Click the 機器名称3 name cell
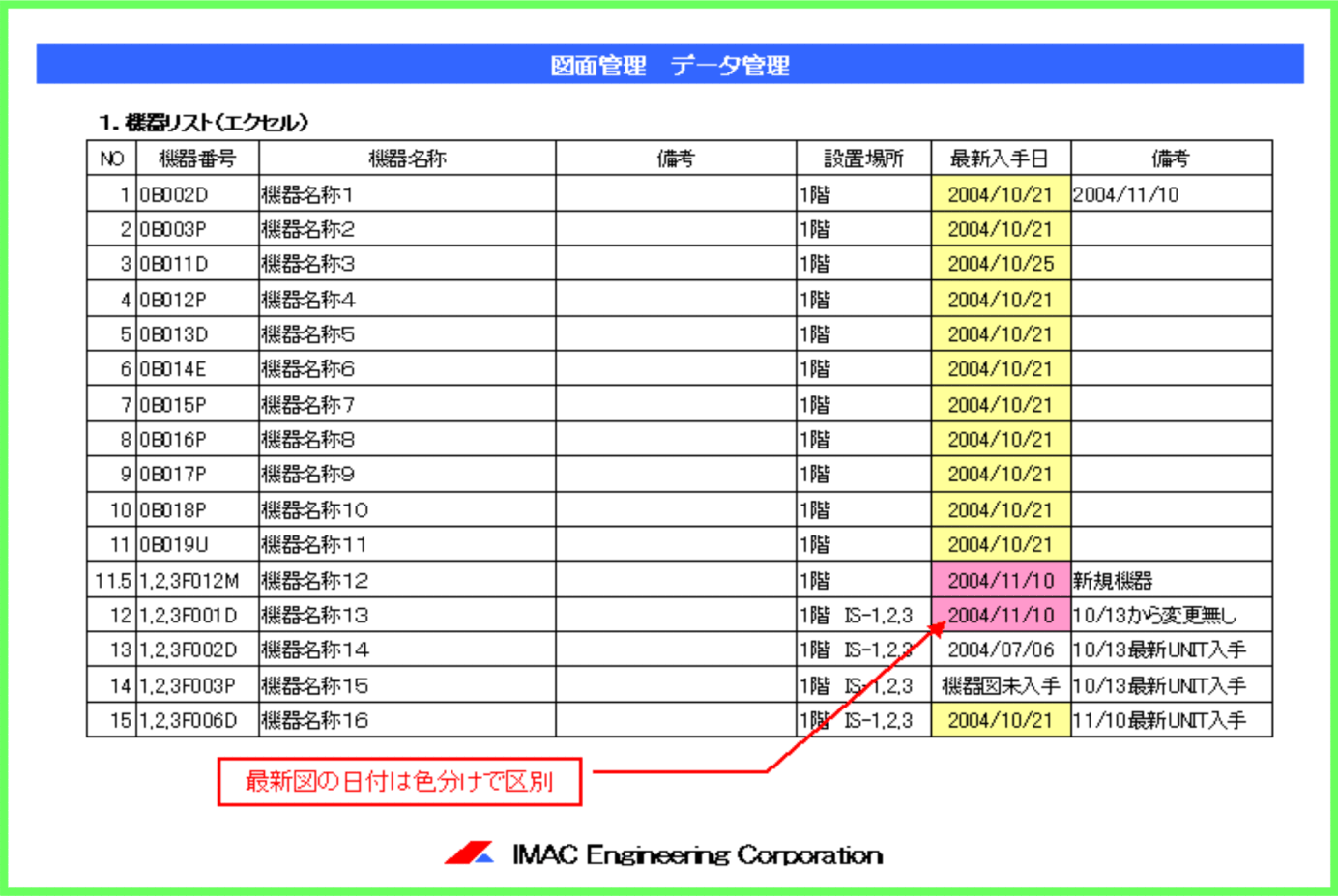Screen dimensions: 1338x896 click(407, 263)
